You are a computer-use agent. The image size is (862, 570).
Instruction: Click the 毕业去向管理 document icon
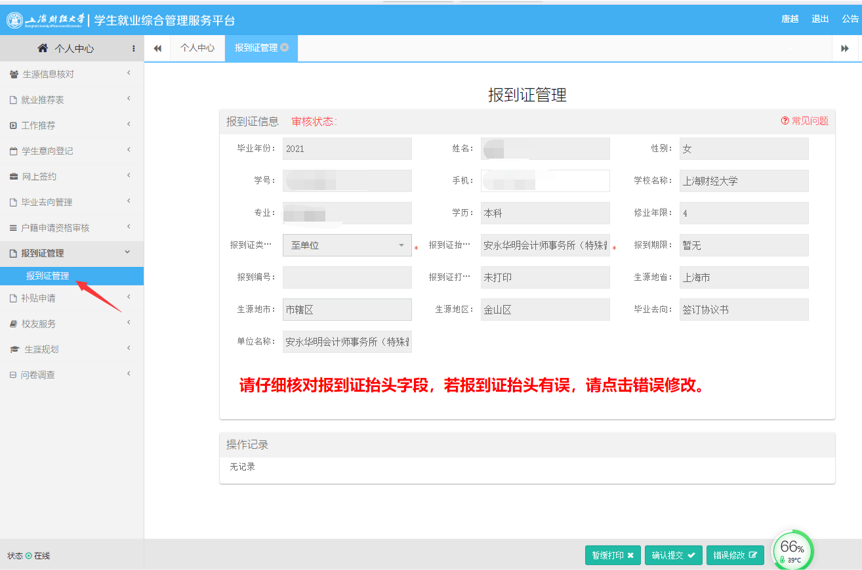(x=13, y=202)
